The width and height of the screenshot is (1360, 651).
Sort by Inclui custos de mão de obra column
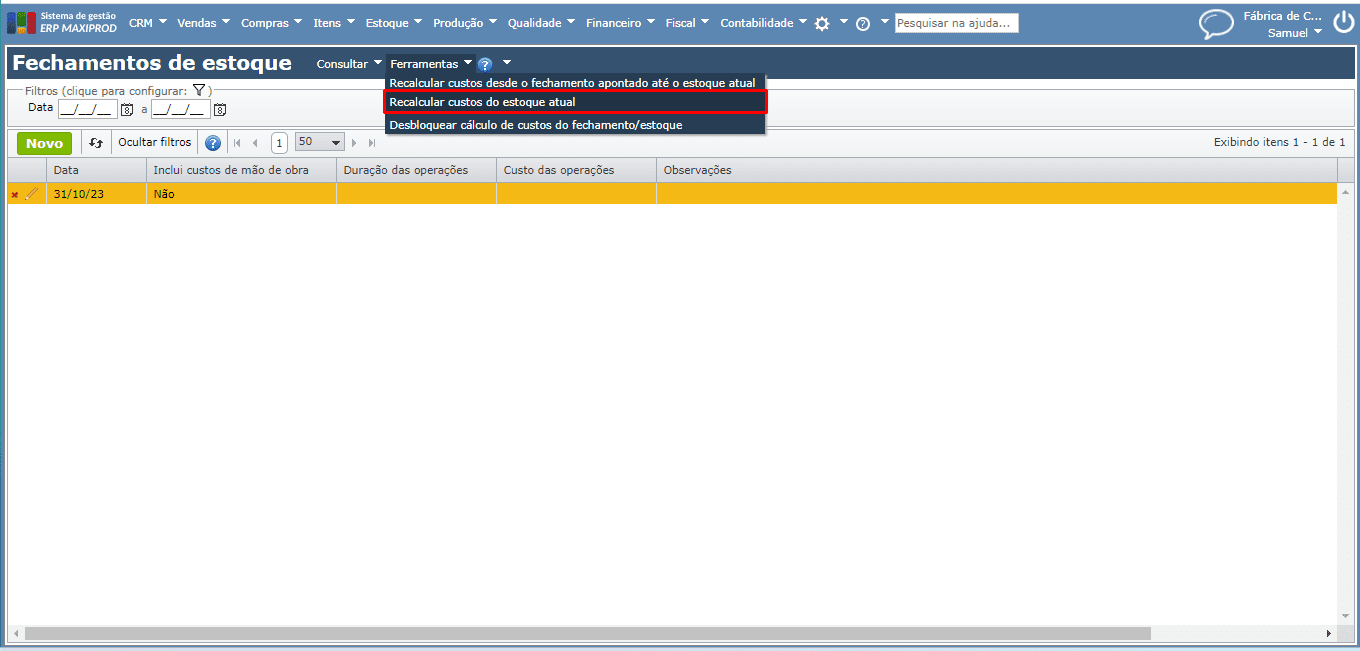(x=241, y=170)
